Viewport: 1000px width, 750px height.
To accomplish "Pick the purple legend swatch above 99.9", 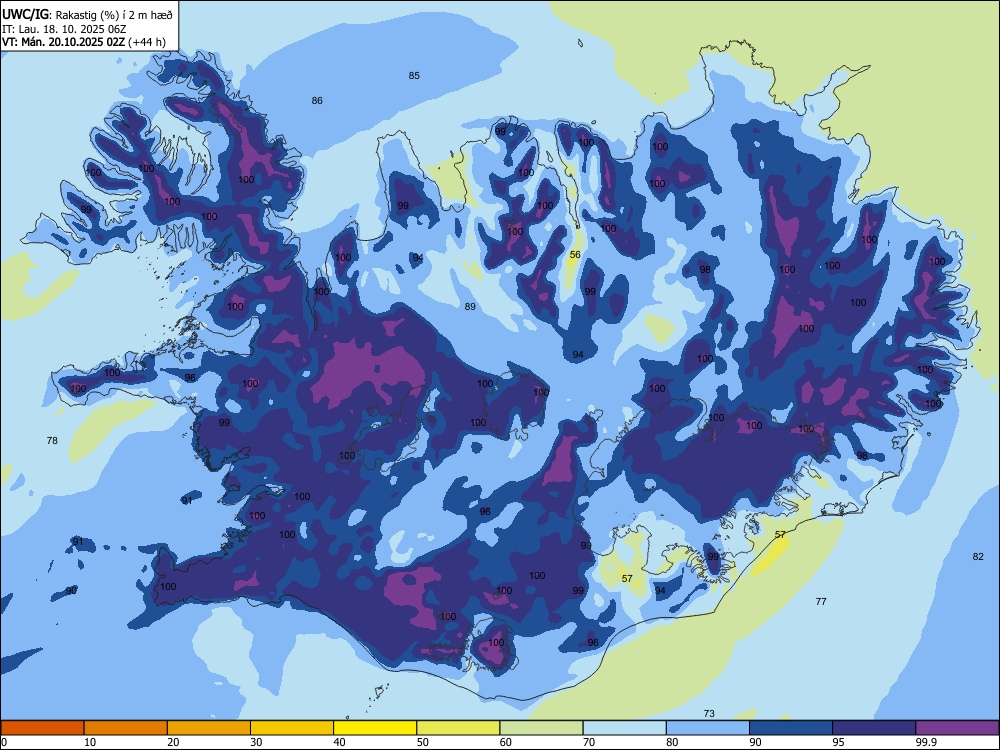I will pyautogui.click(x=957, y=728).
